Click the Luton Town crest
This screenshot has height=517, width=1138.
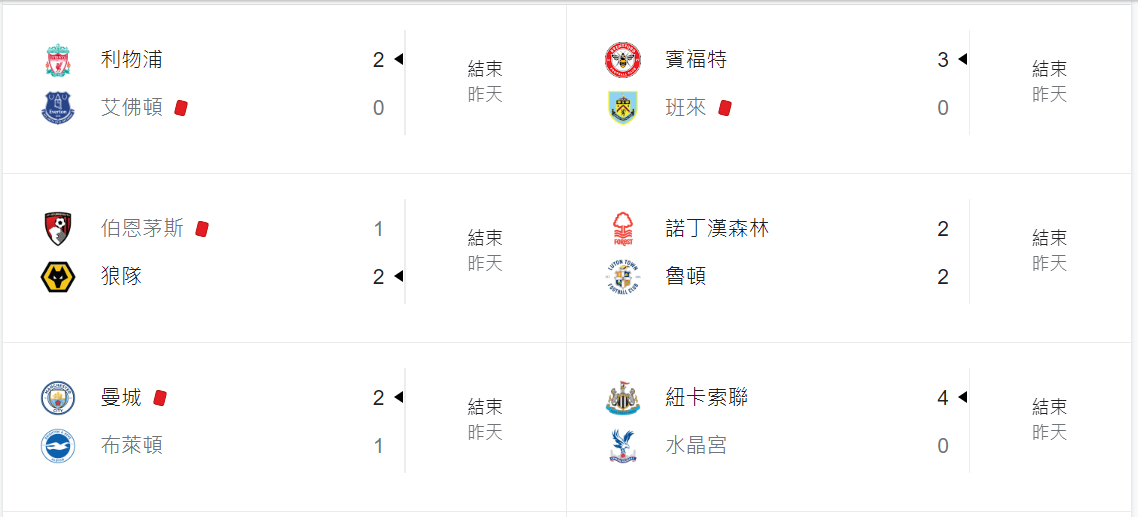coord(623,277)
